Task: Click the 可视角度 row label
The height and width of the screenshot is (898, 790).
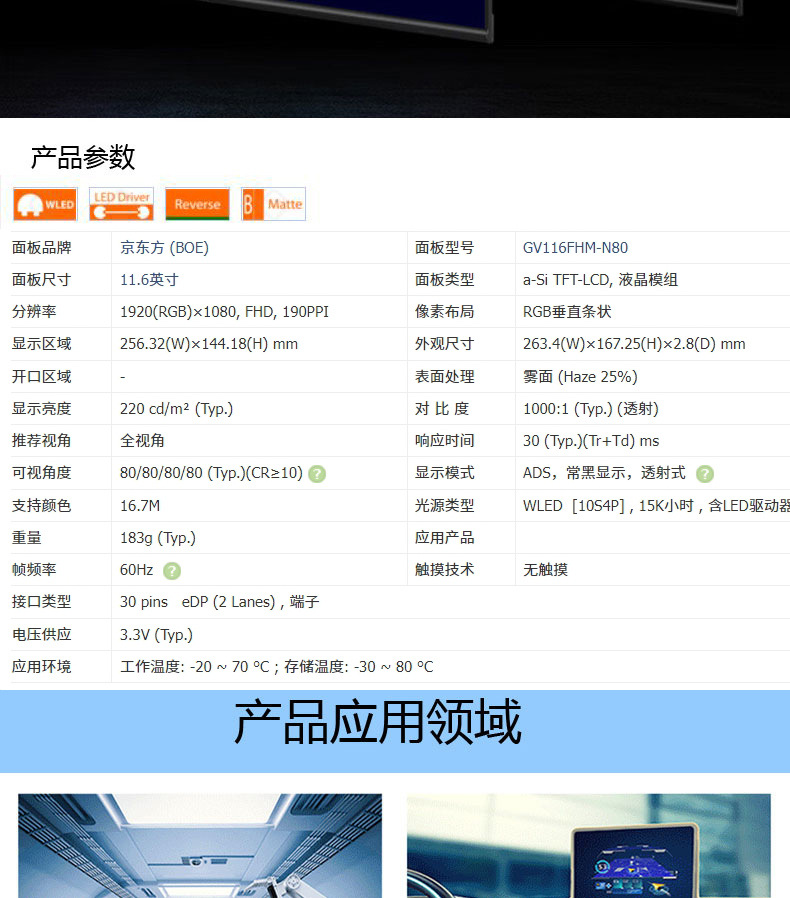Action: [41, 472]
